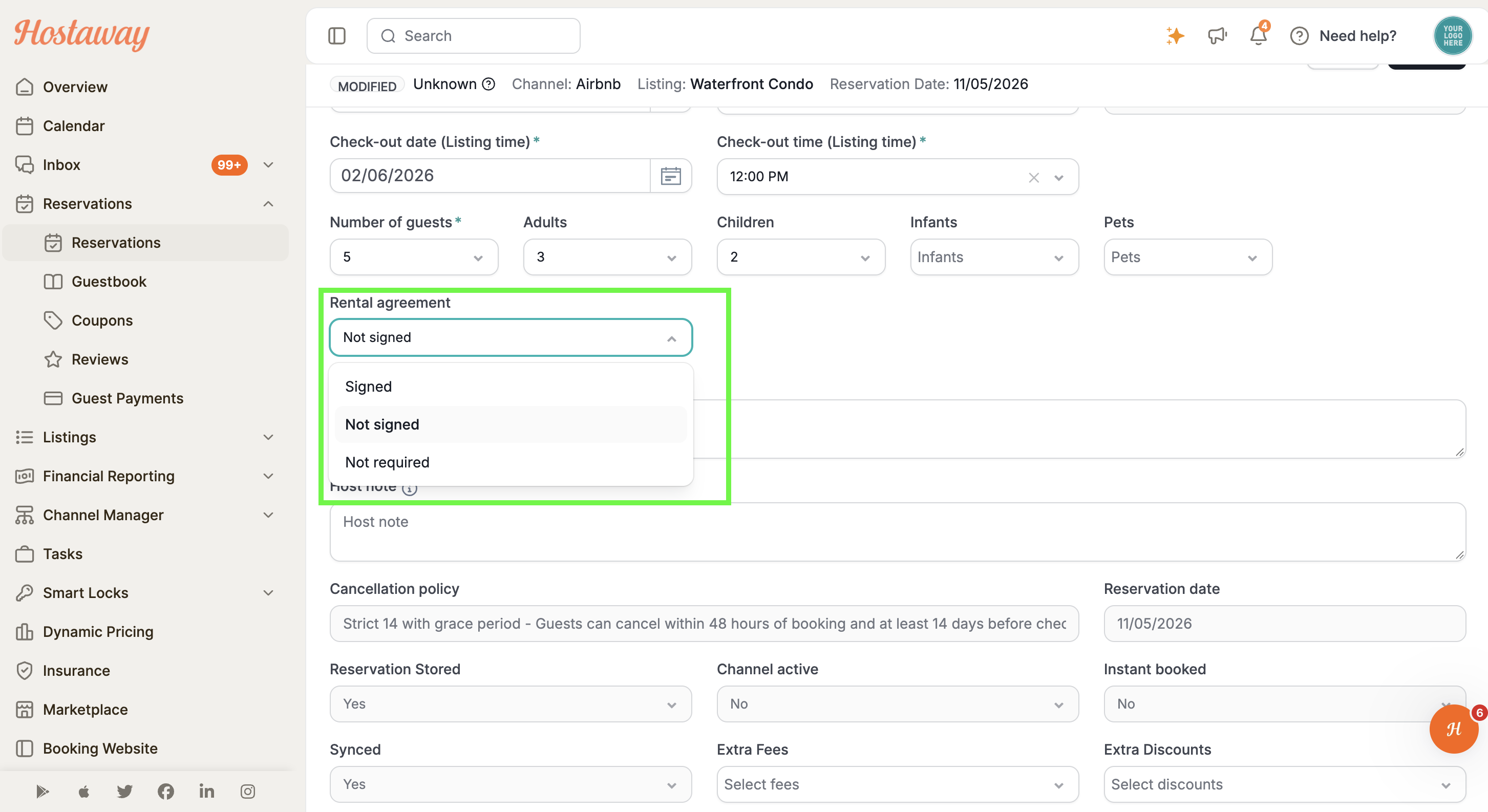Click the Need help? link

pos(1357,36)
